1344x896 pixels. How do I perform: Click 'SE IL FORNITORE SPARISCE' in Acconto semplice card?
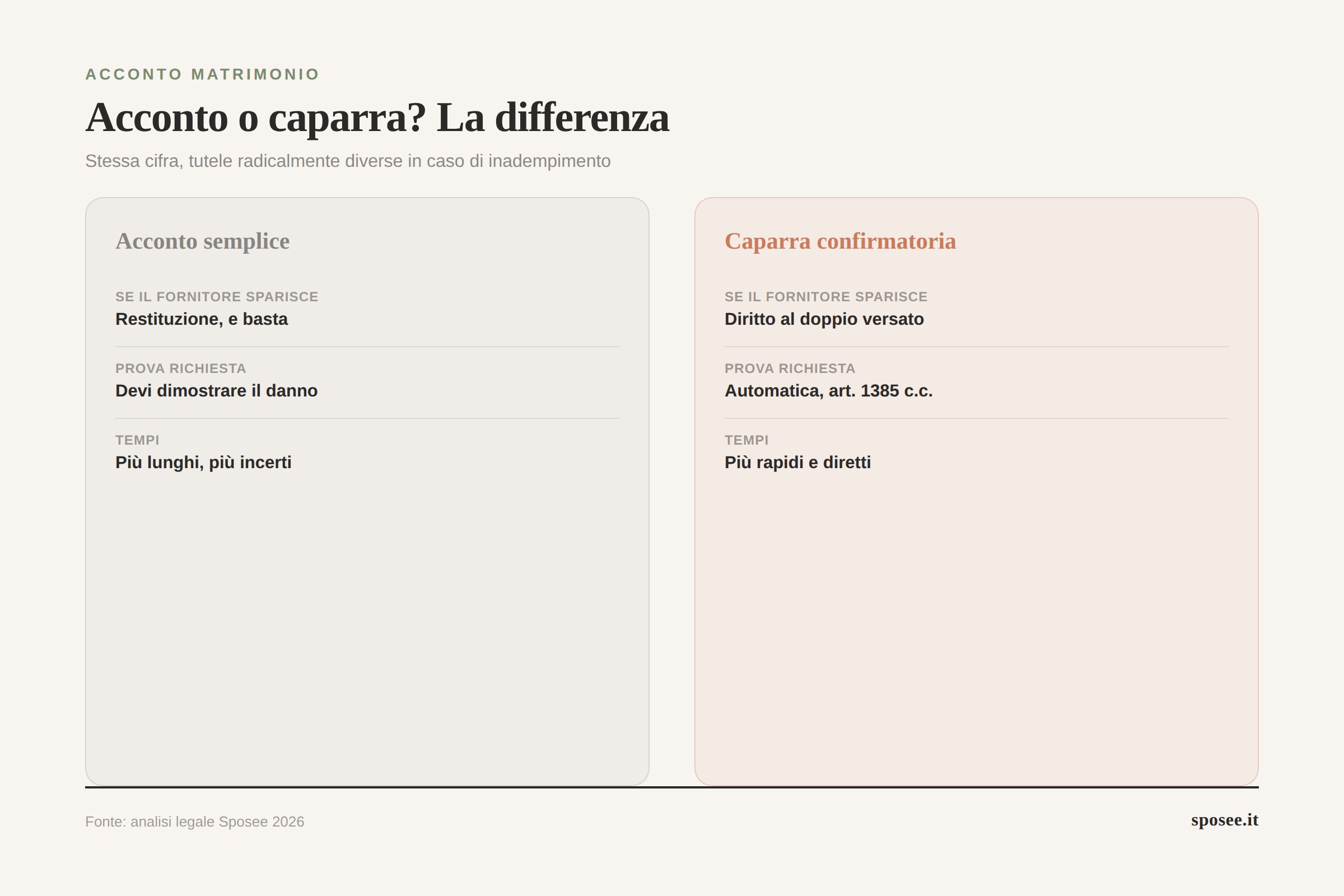point(217,297)
